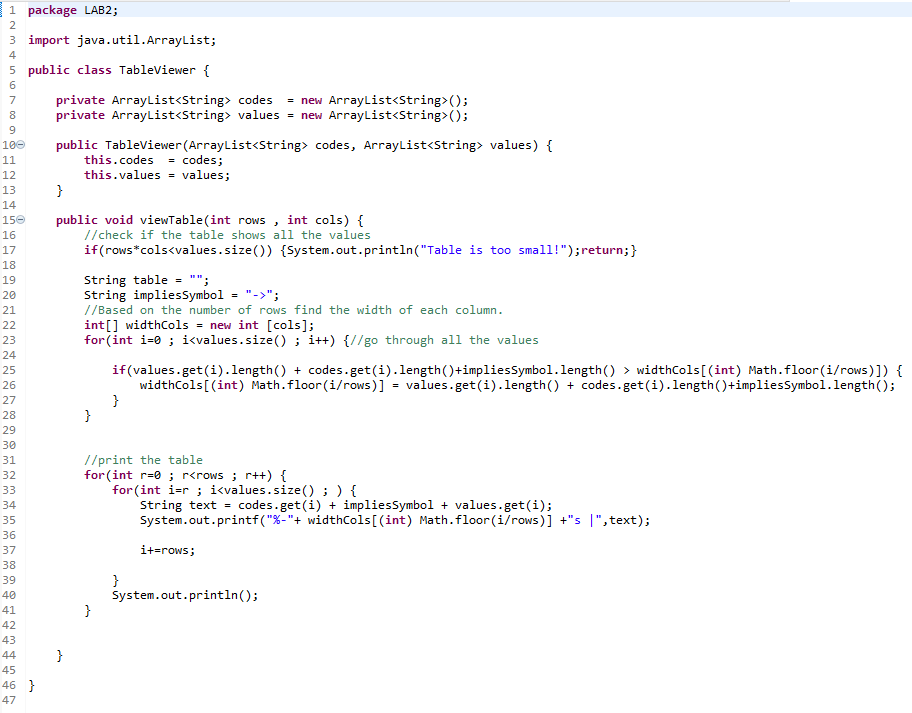Collapse the viewTable method at line 15
Image resolution: width=912 pixels, height=713 pixels.
(21, 220)
